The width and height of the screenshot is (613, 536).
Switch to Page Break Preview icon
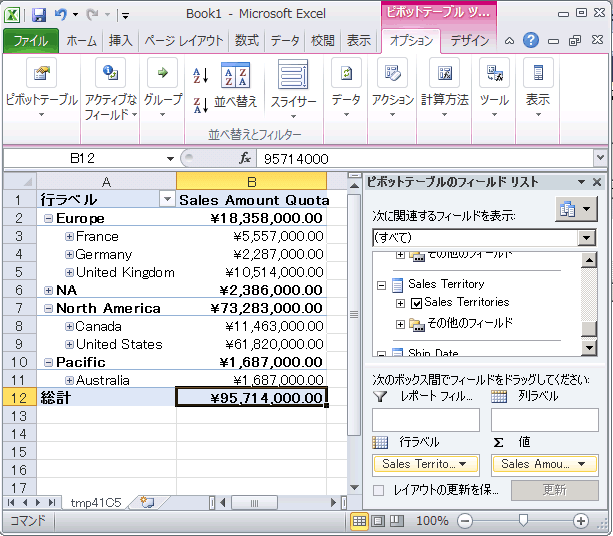pyautogui.click(x=396, y=521)
